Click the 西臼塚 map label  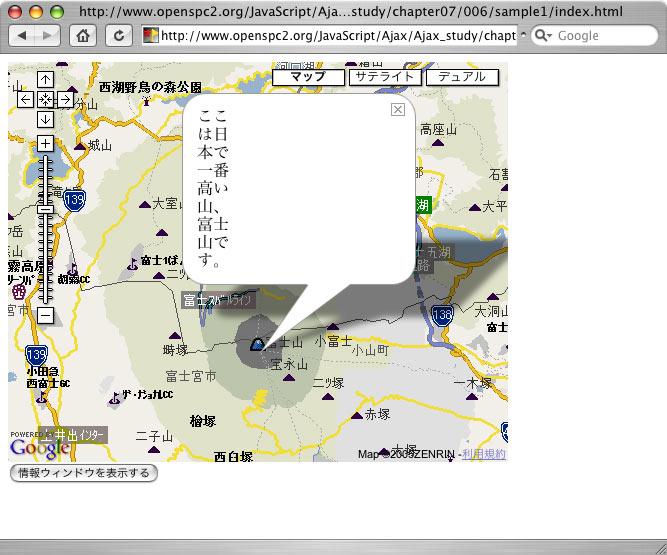coord(233,457)
